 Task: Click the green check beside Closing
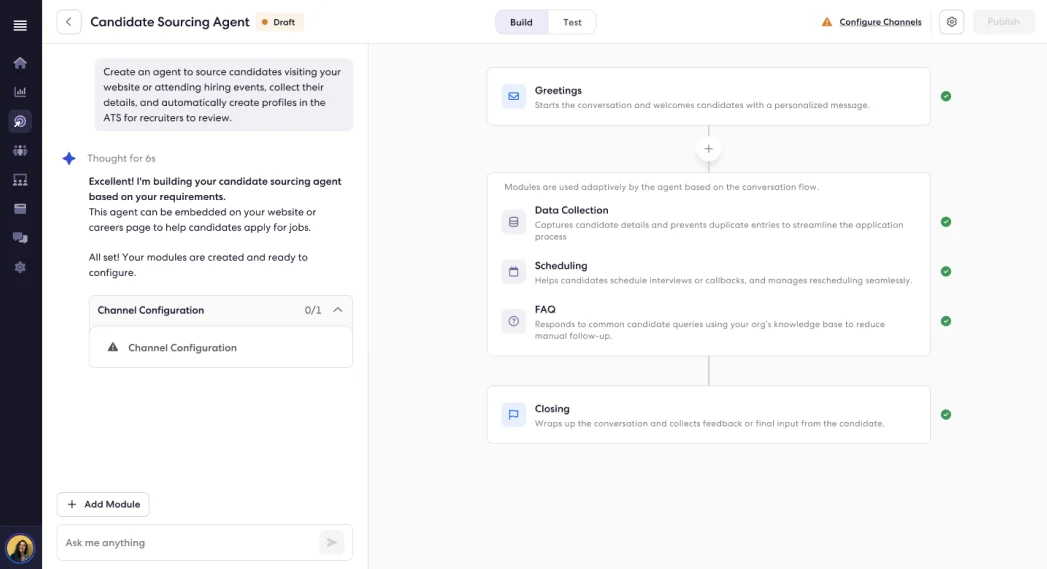coord(946,415)
